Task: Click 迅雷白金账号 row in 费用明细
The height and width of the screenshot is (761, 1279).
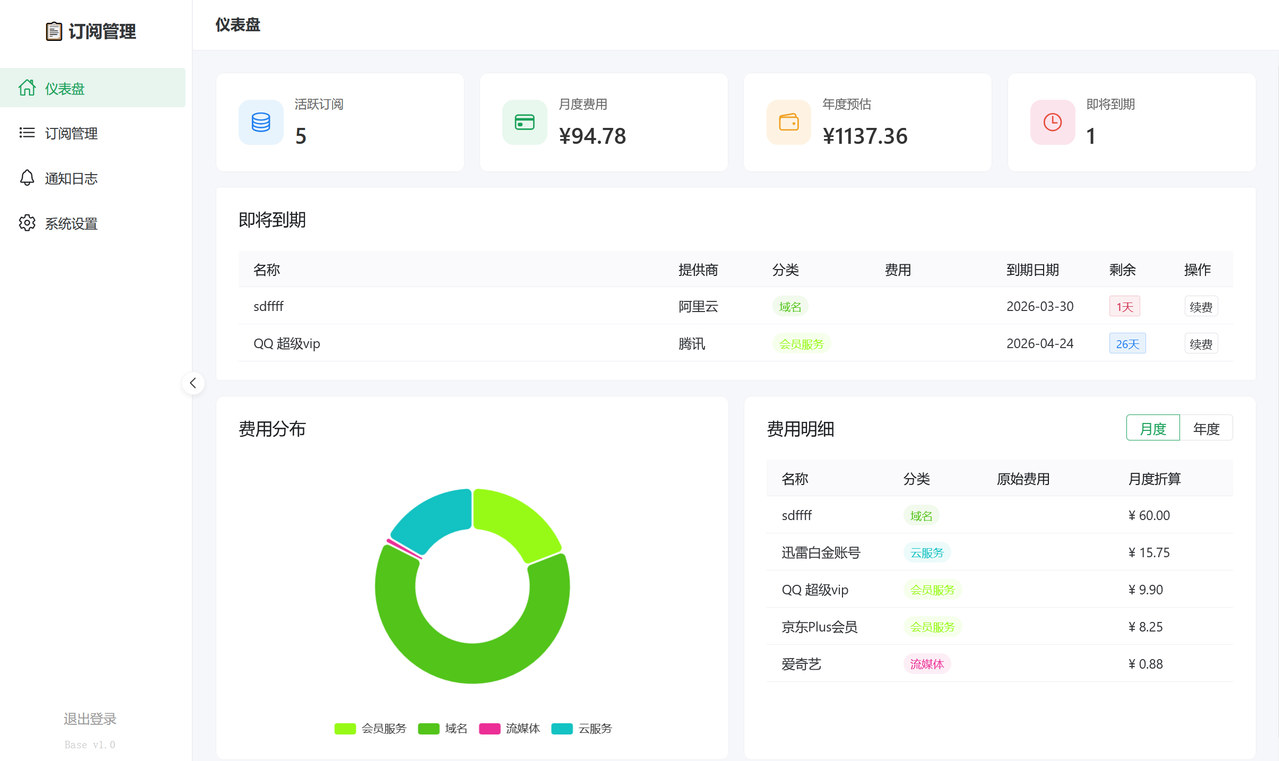Action: tap(1000, 552)
